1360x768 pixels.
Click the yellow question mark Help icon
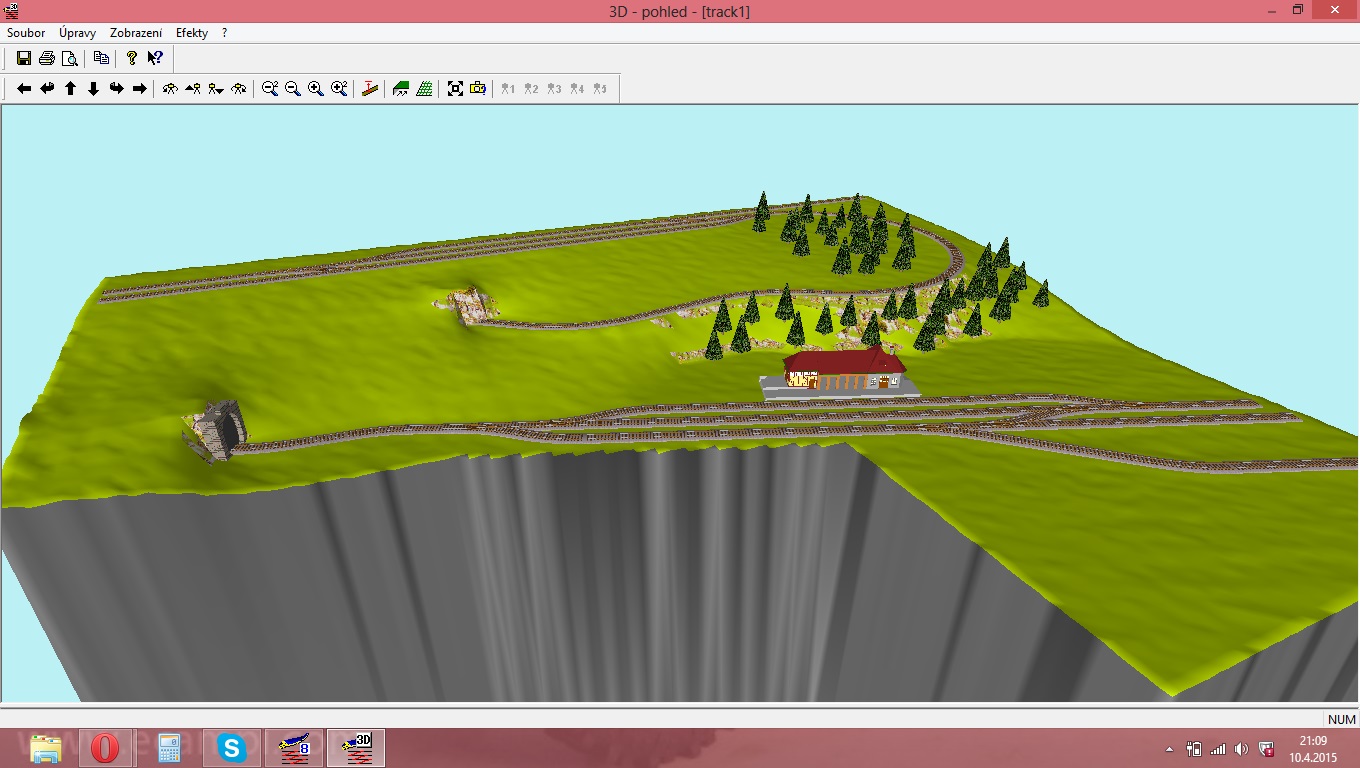[131, 58]
